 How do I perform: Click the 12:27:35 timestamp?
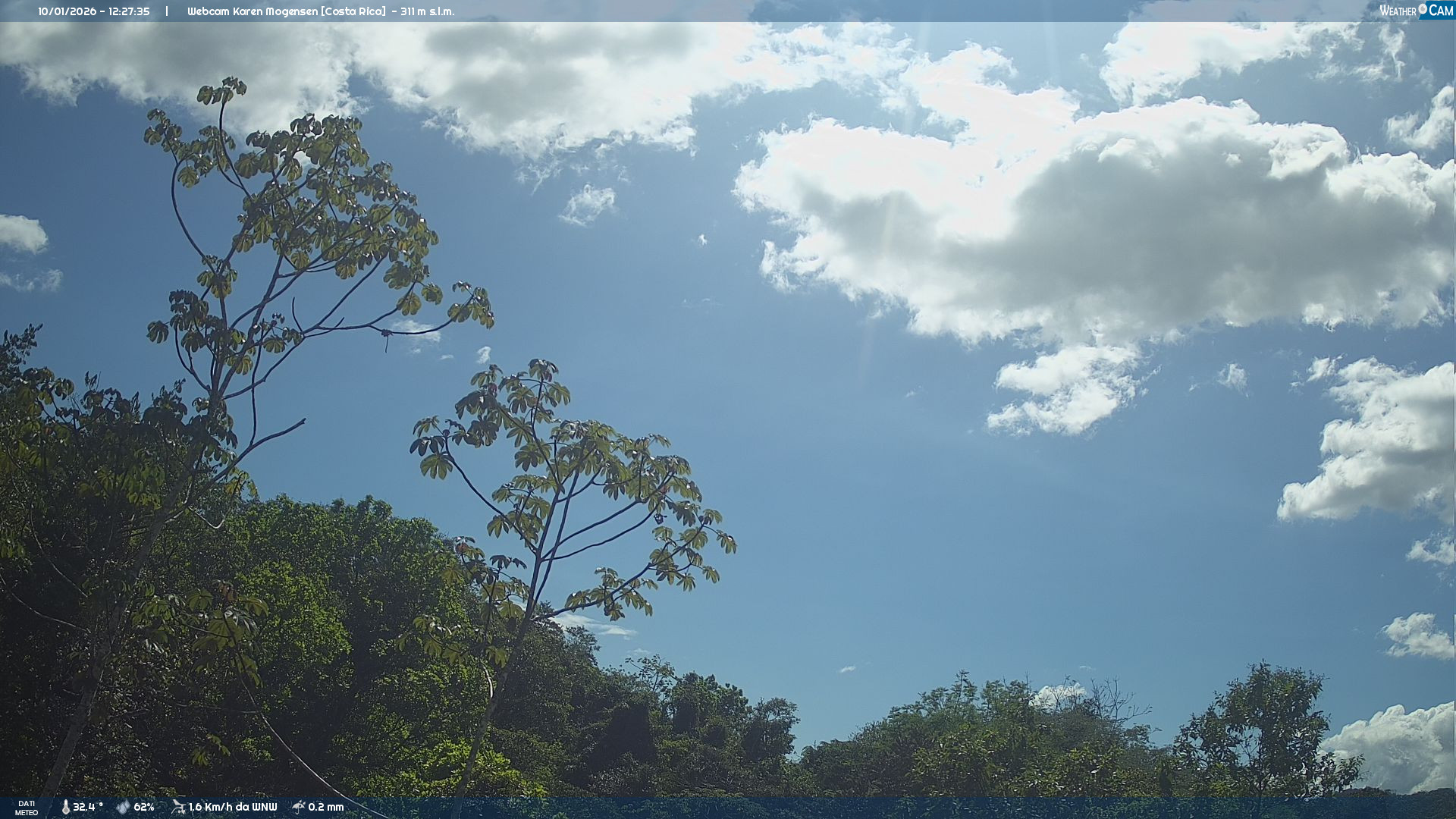click(129, 11)
